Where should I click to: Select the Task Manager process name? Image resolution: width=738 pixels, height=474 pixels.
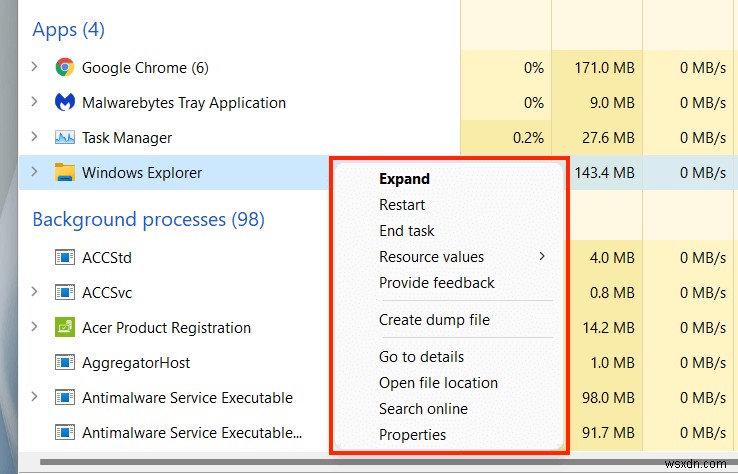click(x=127, y=138)
